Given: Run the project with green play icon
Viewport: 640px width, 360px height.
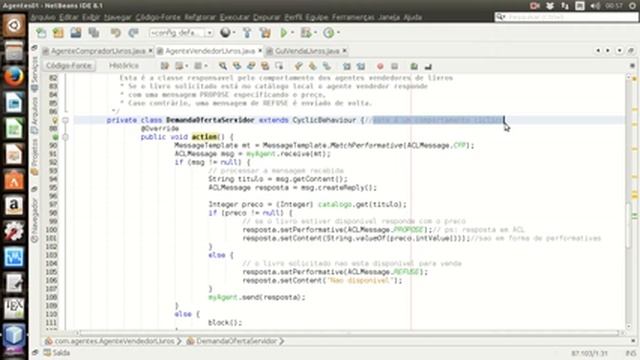Looking at the screenshot, I should pos(284,33).
